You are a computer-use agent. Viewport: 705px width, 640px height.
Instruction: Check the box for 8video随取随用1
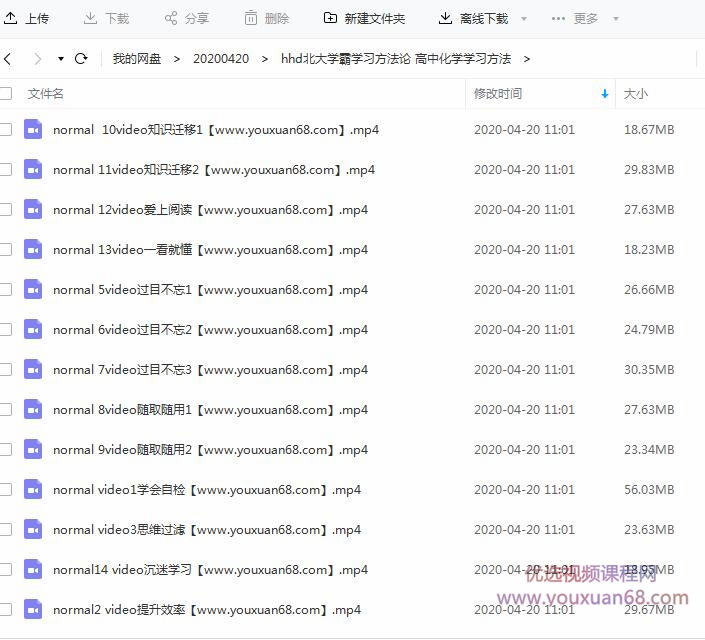[x=5, y=410]
